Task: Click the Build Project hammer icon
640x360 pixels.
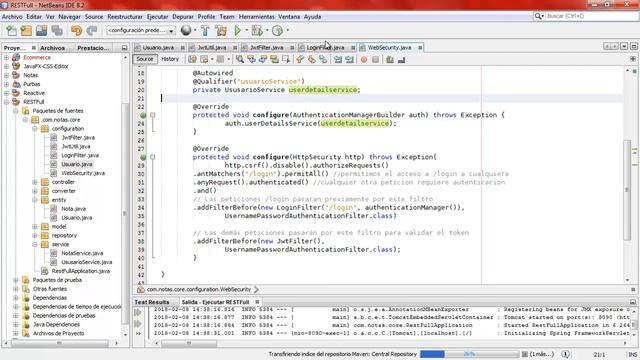Action: click(x=205, y=30)
